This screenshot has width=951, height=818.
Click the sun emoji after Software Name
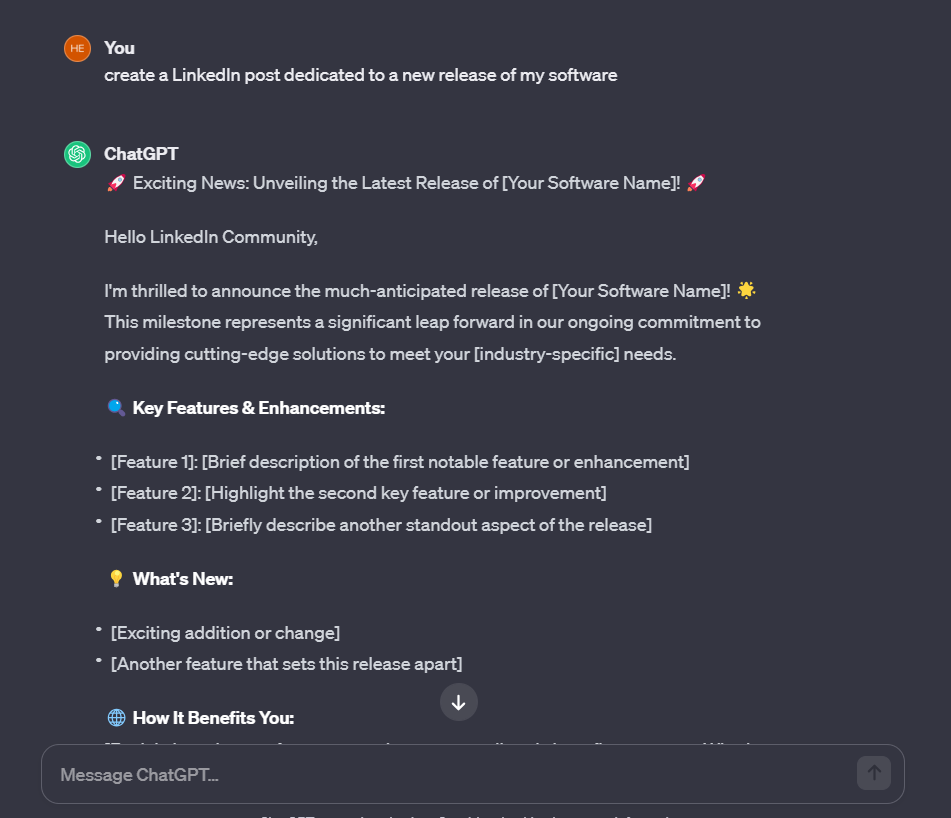(746, 290)
